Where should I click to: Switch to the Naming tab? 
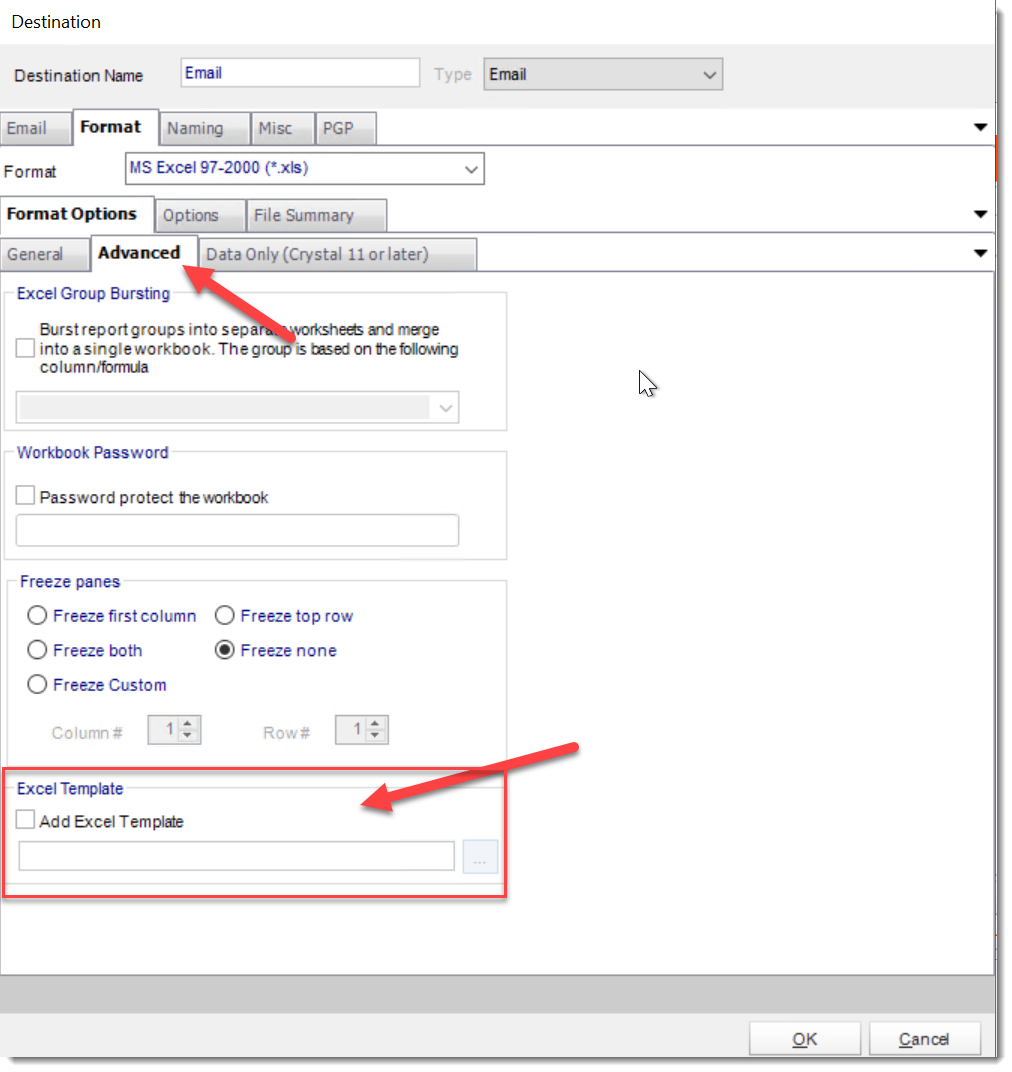click(202, 128)
